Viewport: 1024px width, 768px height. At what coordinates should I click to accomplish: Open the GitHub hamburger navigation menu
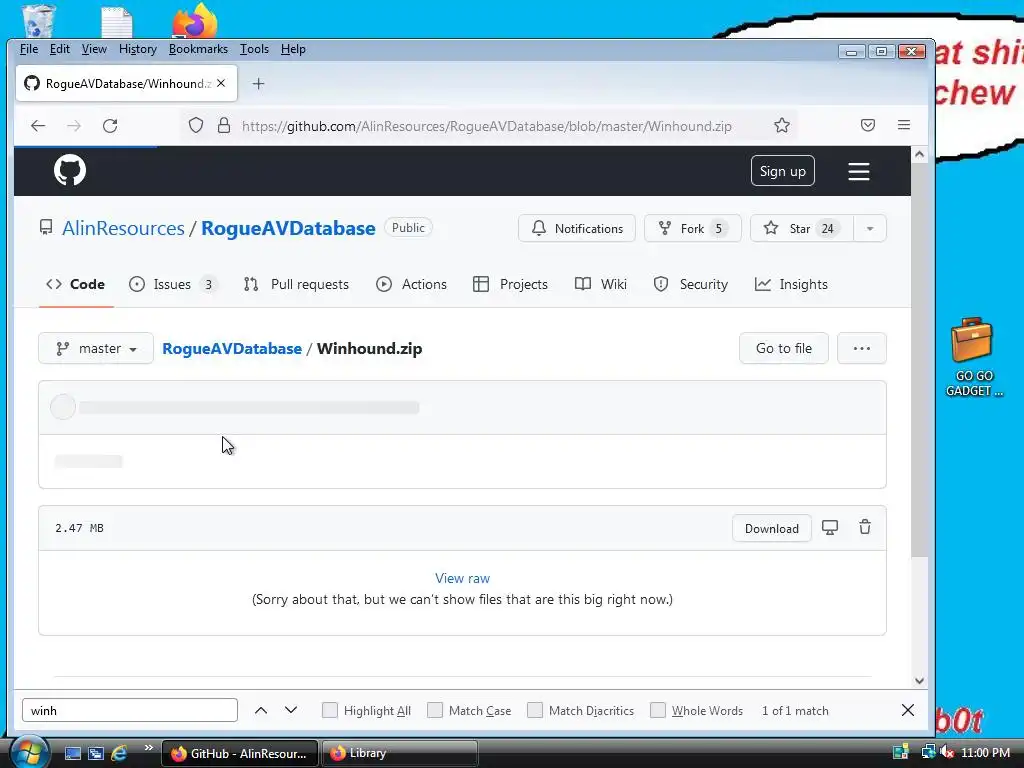pyautogui.click(x=859, y=171)
